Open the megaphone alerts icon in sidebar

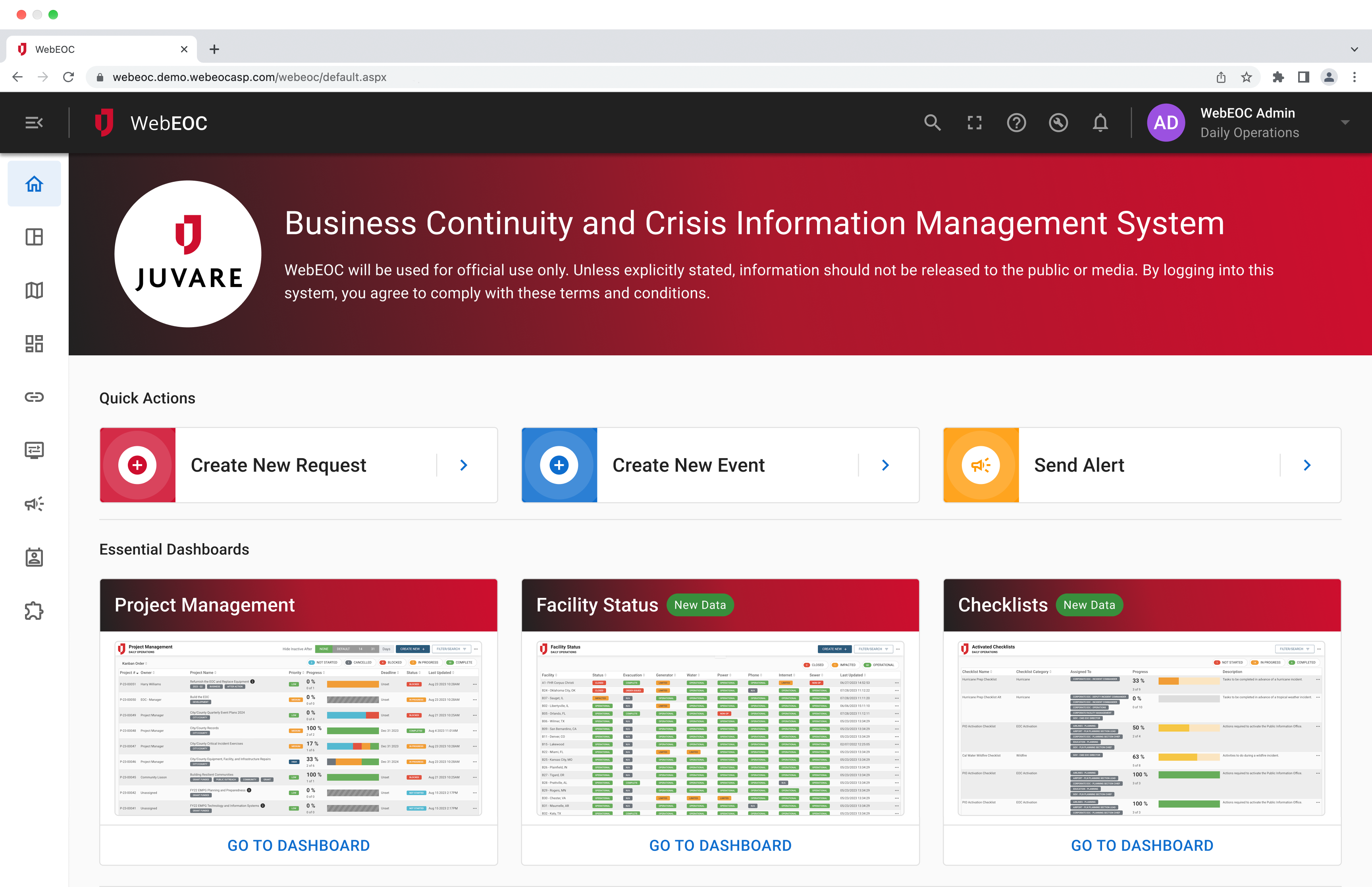pyautogui.click(x=34, y=504)
